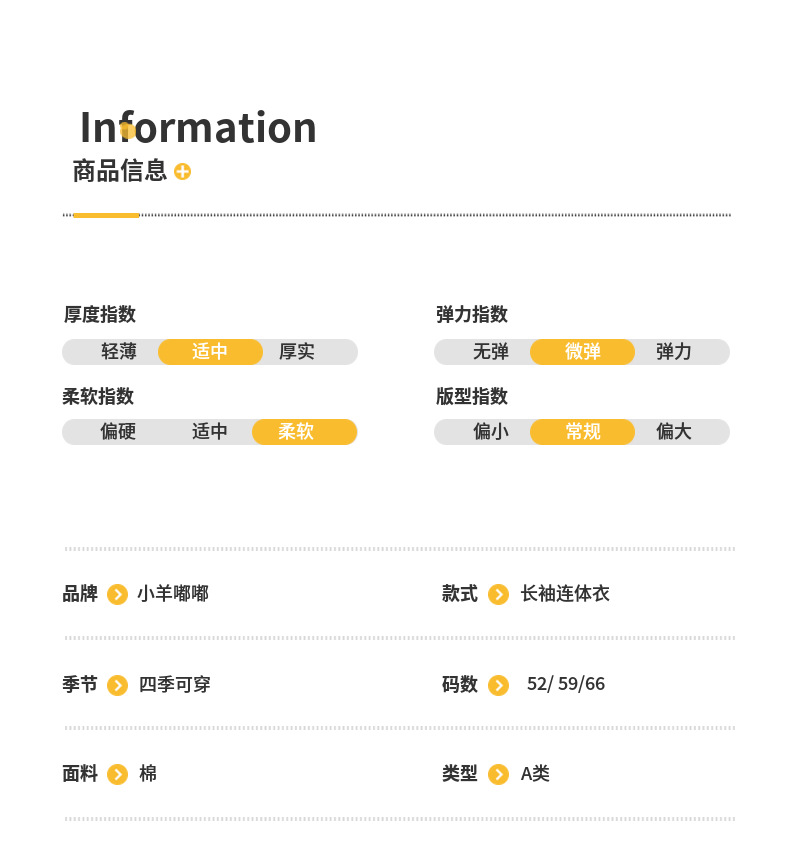This screenshot has height=865, width=790.
Task: Click the size text 52/ 59/66
Action: click(566, 684)
